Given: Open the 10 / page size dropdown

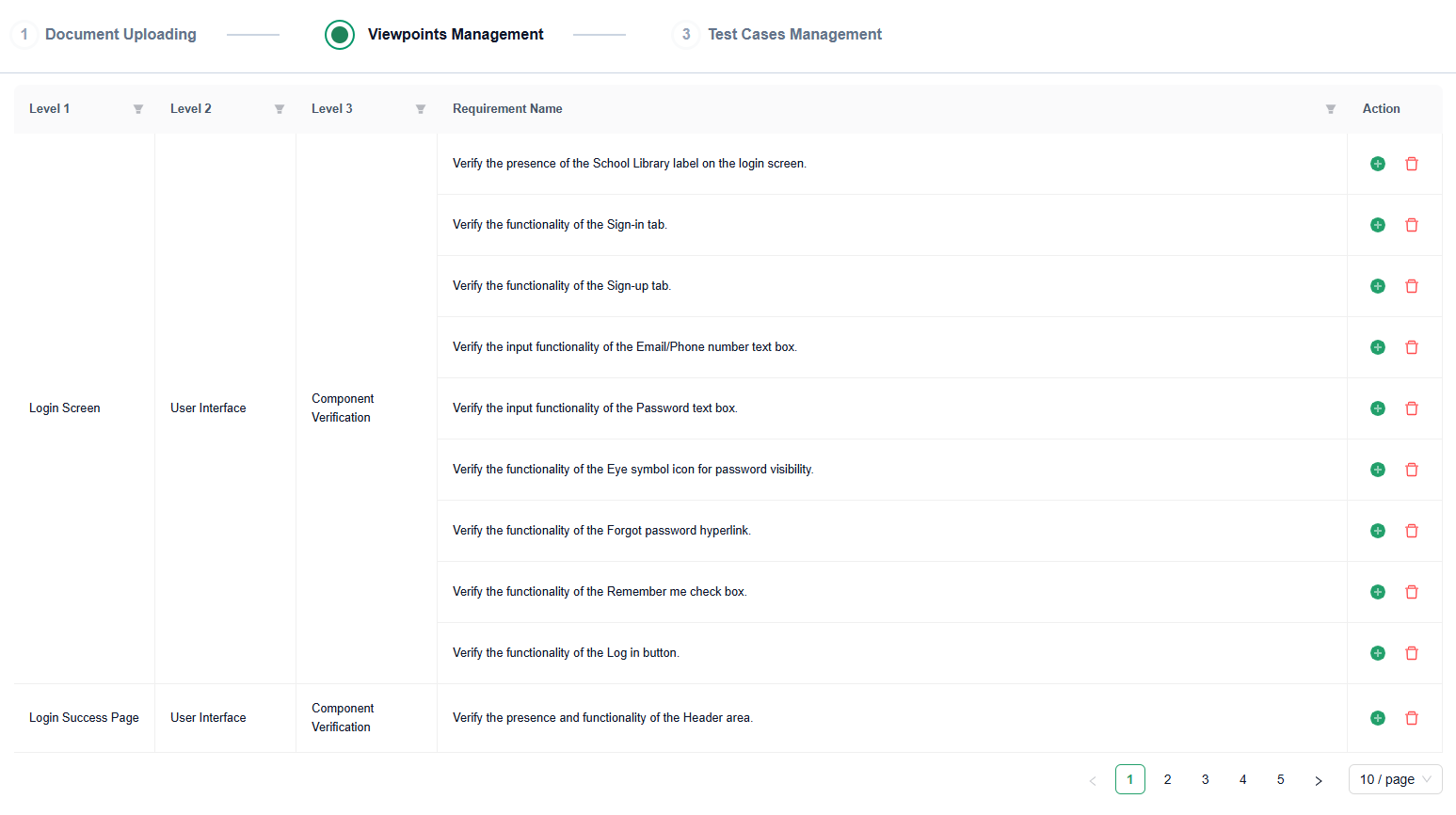Looking at the screenshot, I should coord(1396,779).
